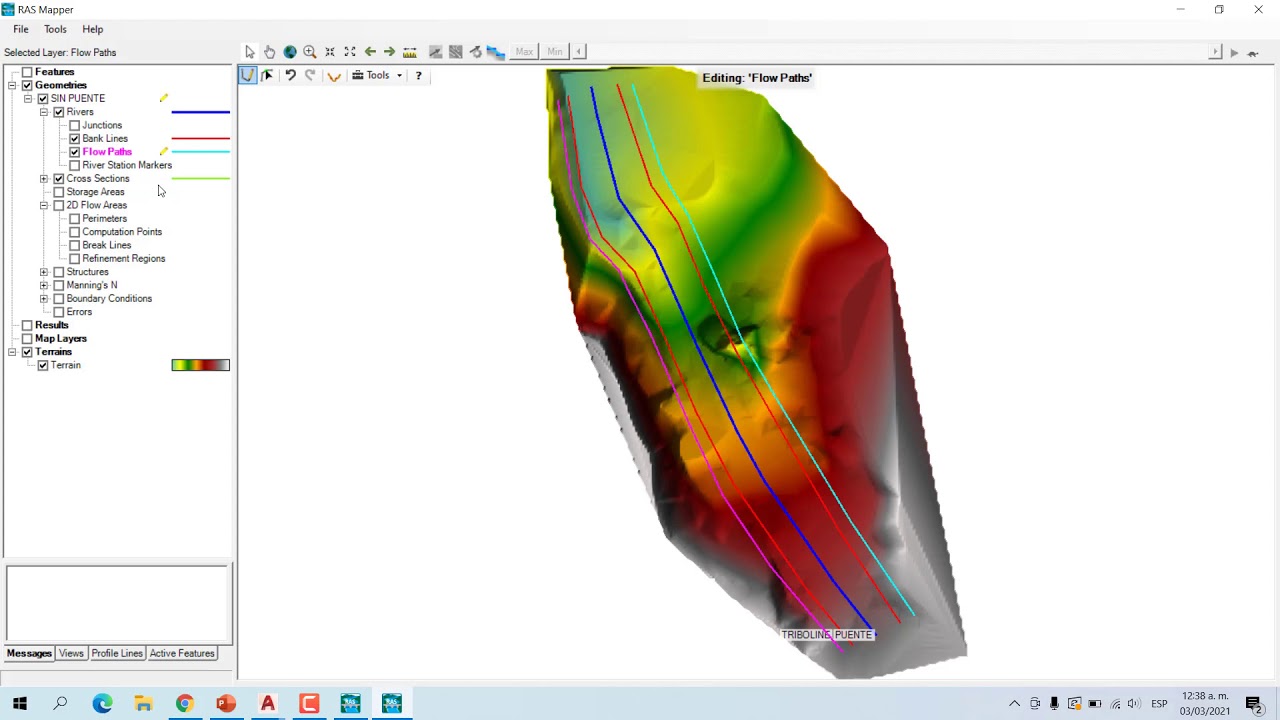Uncheck the Flow Paths checkbox

(75, 152)
